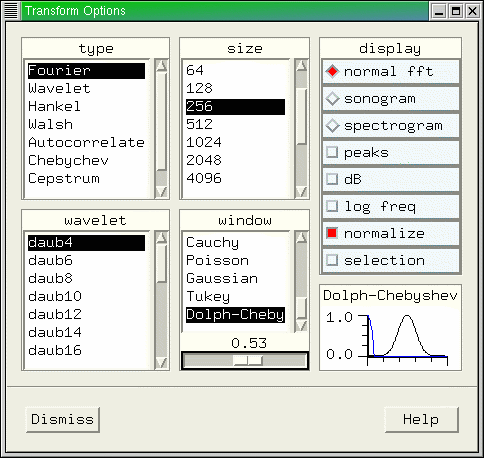Choose Wavelet in the type list
This screenshot has height=458, width=484.
pyautogui.click(x=86, y=89)
